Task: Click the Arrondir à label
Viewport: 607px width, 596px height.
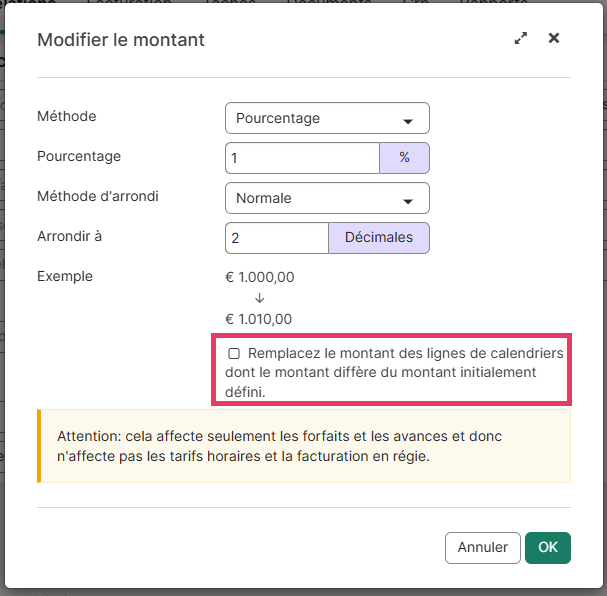Action: [x=69, y=236]
